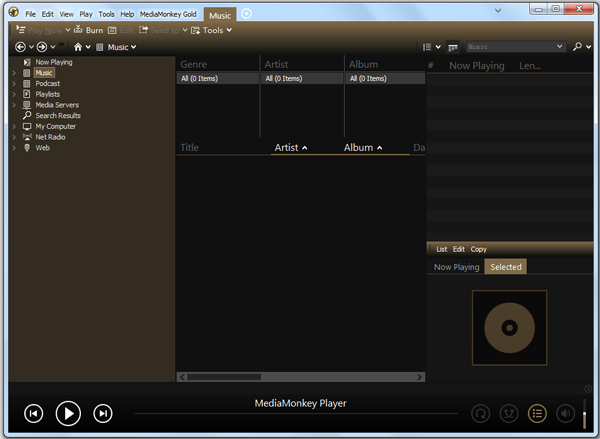Click the Burn toolbar button

(x=88, y=30)
